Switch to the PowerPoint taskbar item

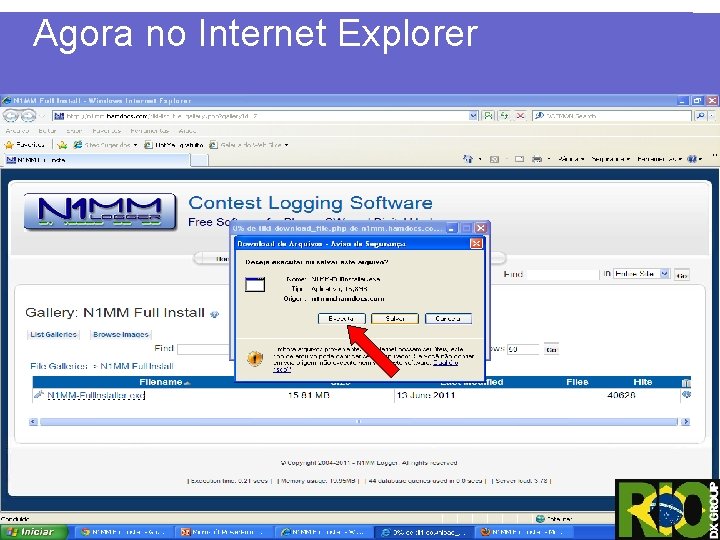[x=222, y=532]
